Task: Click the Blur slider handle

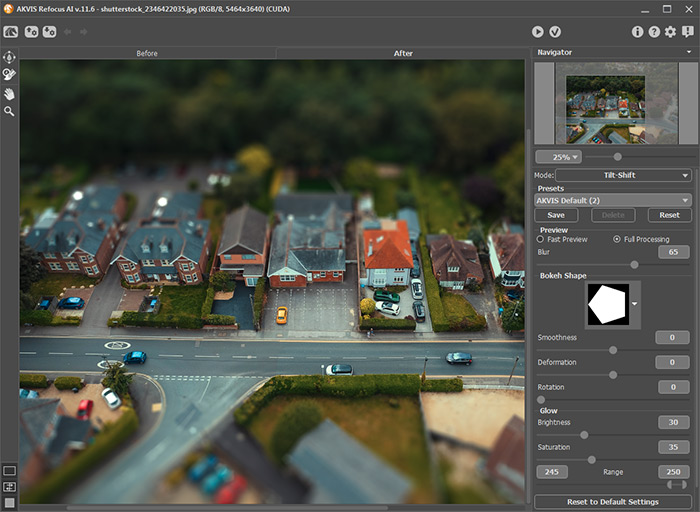Action: [x=634, y=265]
